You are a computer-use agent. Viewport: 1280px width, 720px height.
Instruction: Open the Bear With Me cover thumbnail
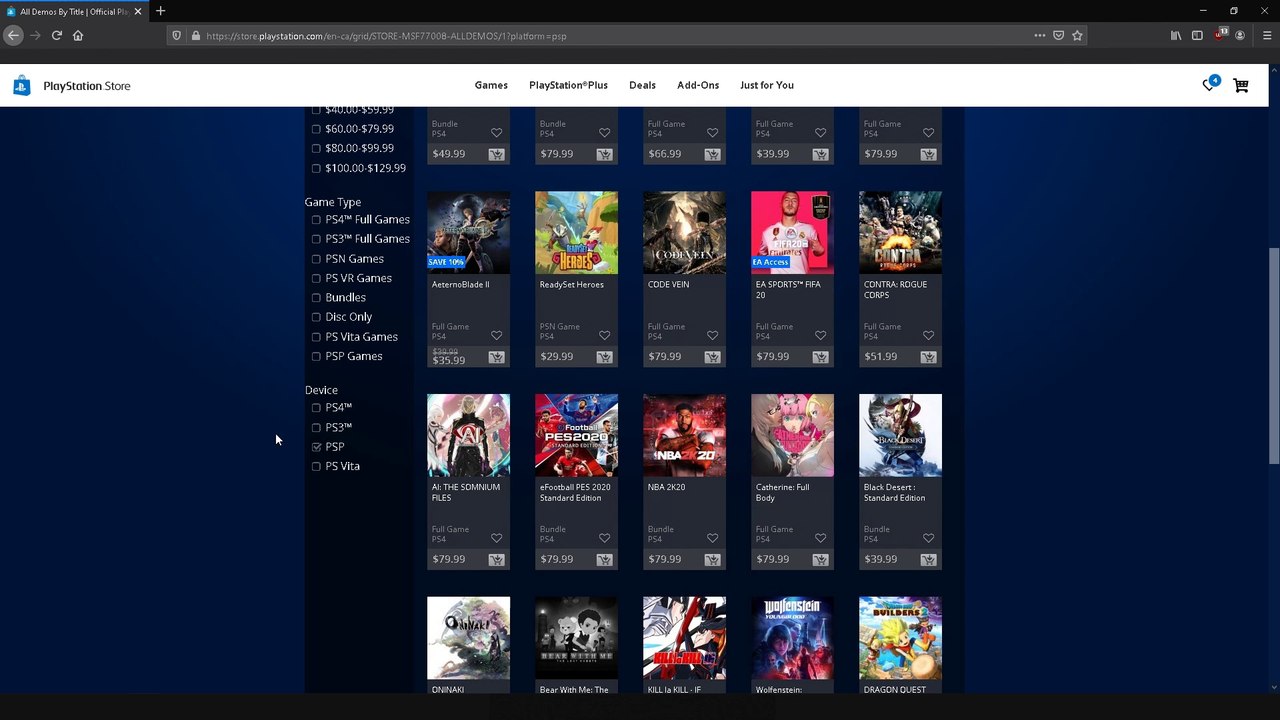[x=576, y=638]
